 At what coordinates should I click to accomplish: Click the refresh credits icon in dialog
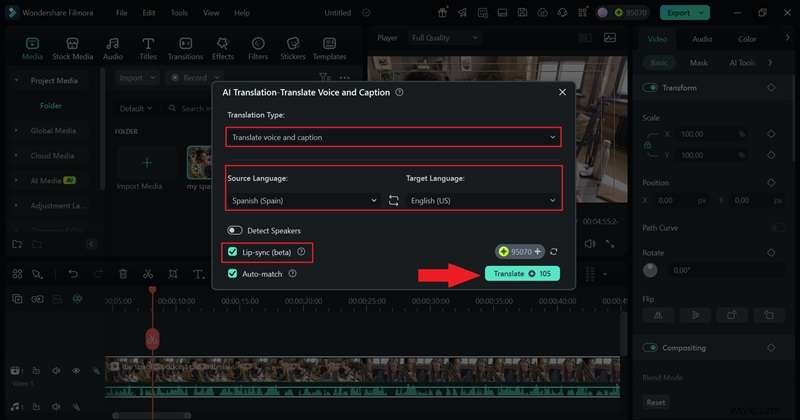tap(554, 252)
